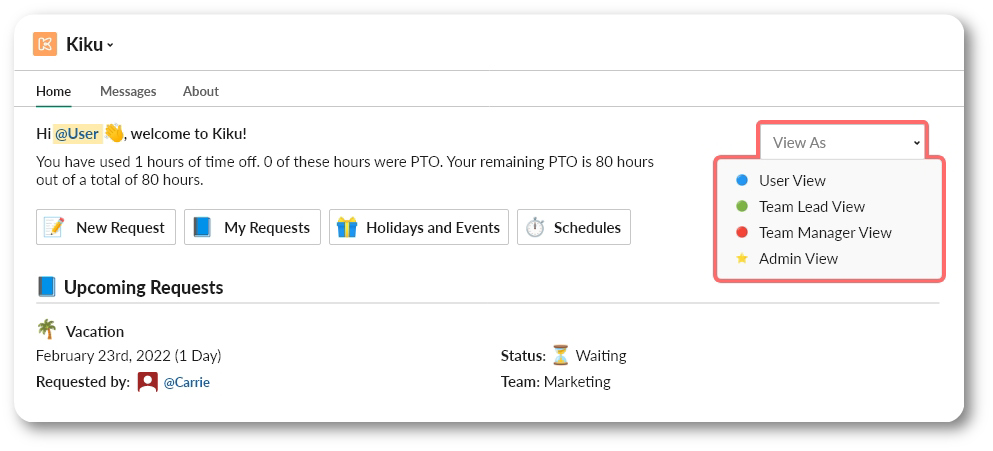This screenshot has height=451, width=993.
Task: Click the palm tree Vacation icon
Action: pyautogui.click(x=46, y=330)
